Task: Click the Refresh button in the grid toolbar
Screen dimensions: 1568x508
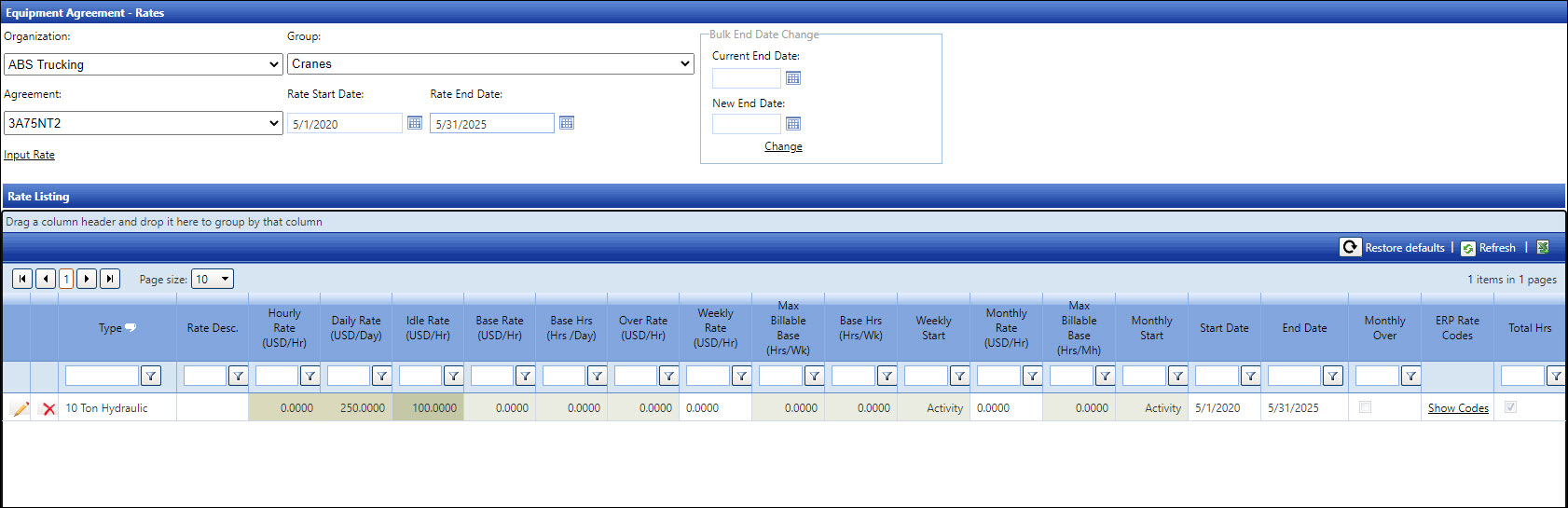Action: click(1489, 248)
